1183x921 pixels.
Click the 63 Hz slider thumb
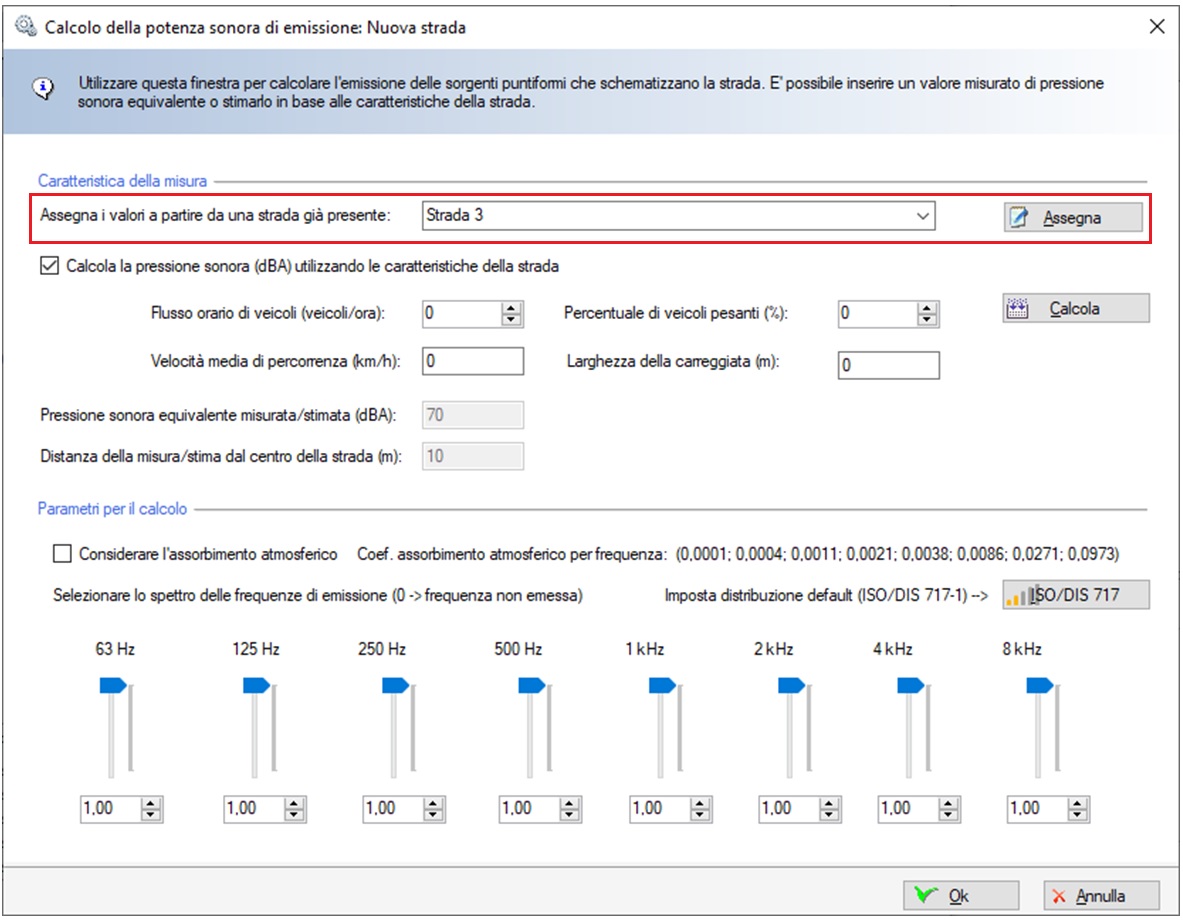pos(113,685)
